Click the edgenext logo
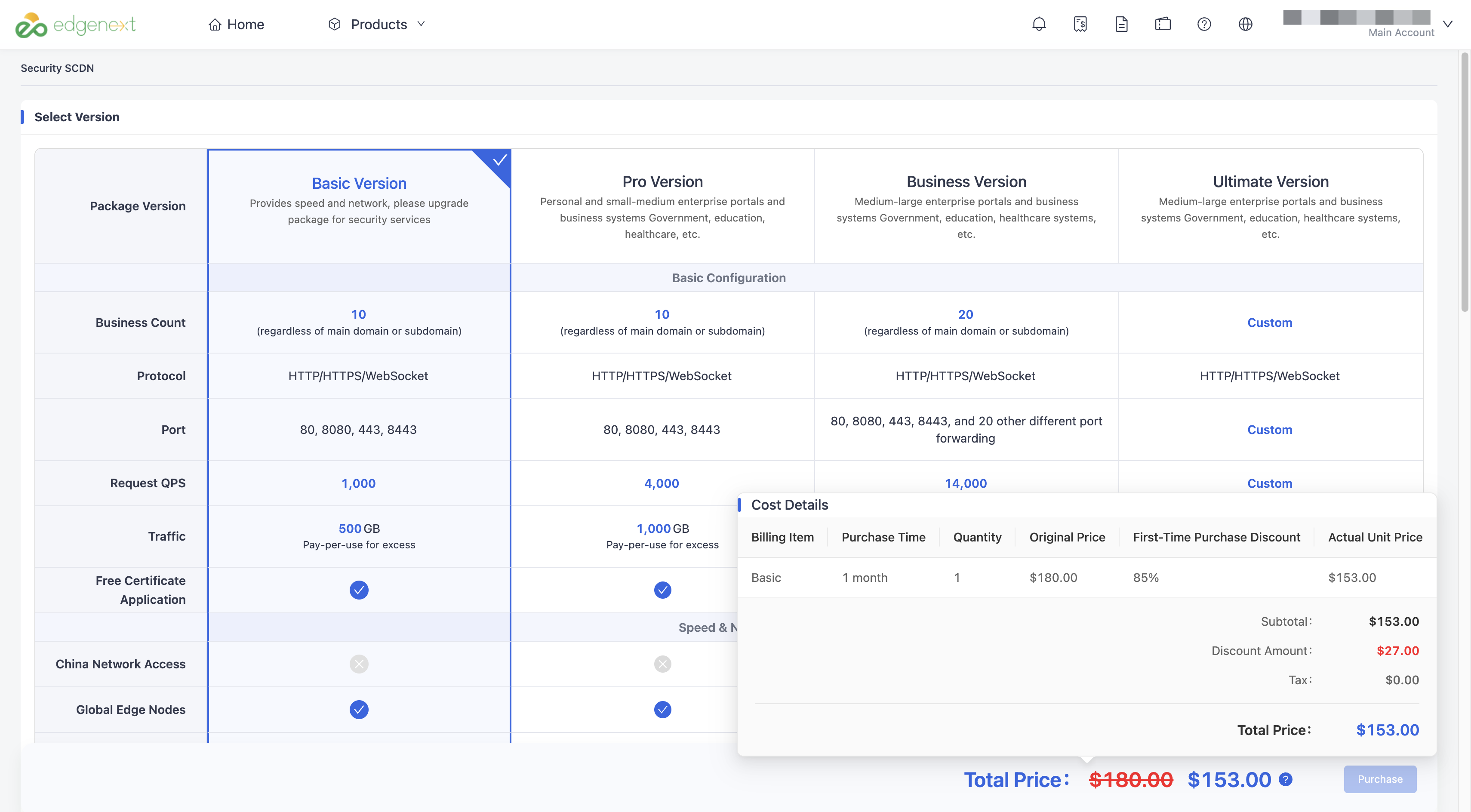This screenshot has width=1471, height=812. pyautogui.click(x=75, y=25)
